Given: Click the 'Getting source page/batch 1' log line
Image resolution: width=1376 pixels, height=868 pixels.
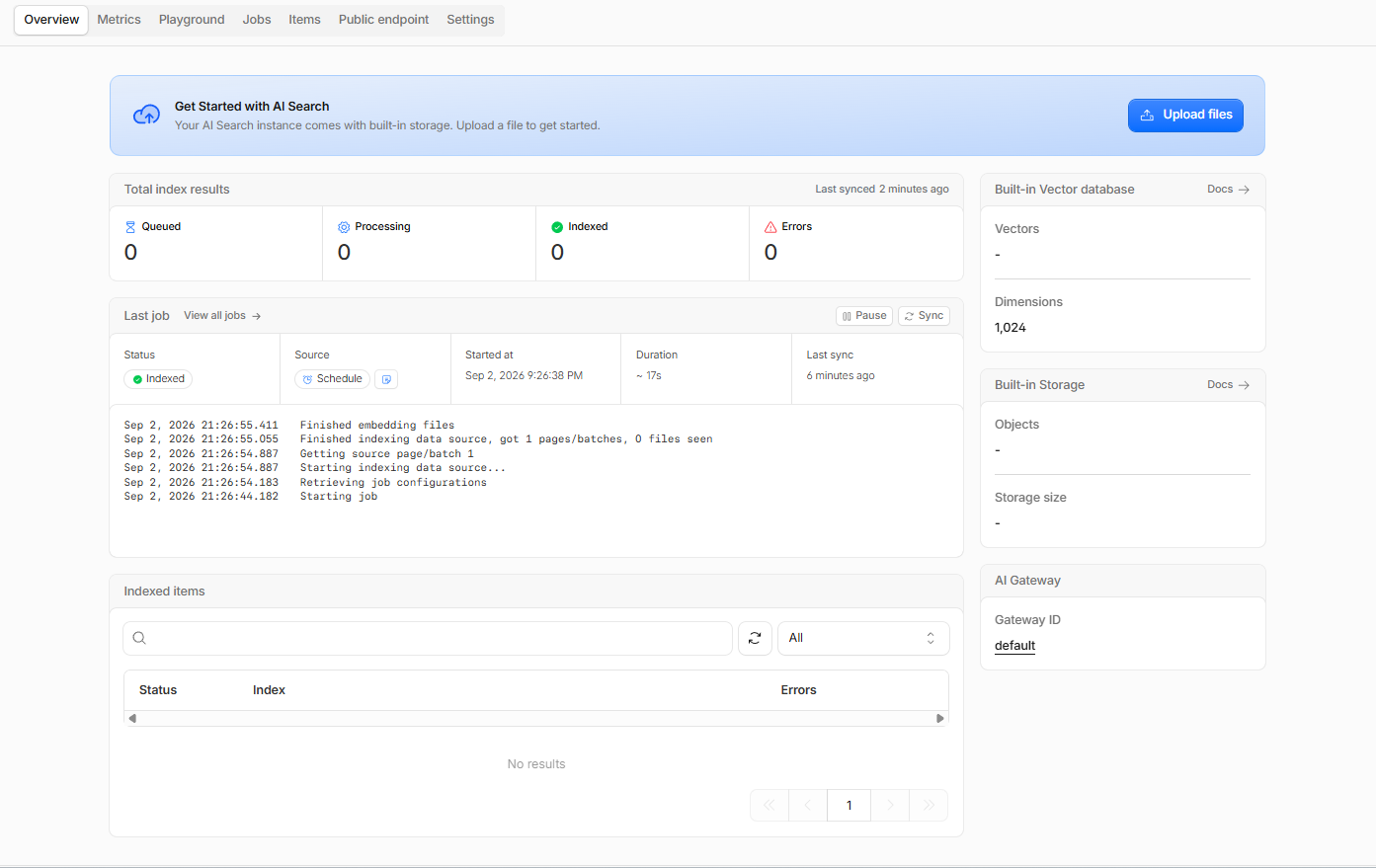Looking at the screenshot, I should coord(387,454).
